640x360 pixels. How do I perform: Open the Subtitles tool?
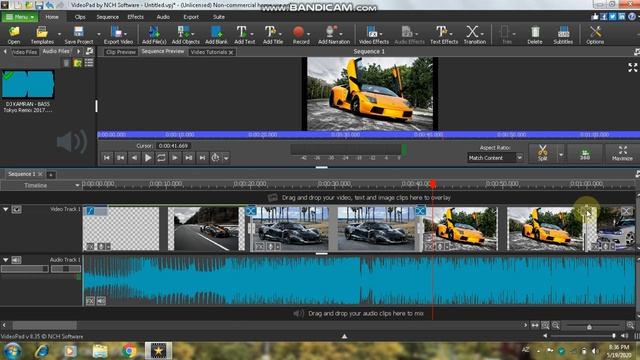563,34
